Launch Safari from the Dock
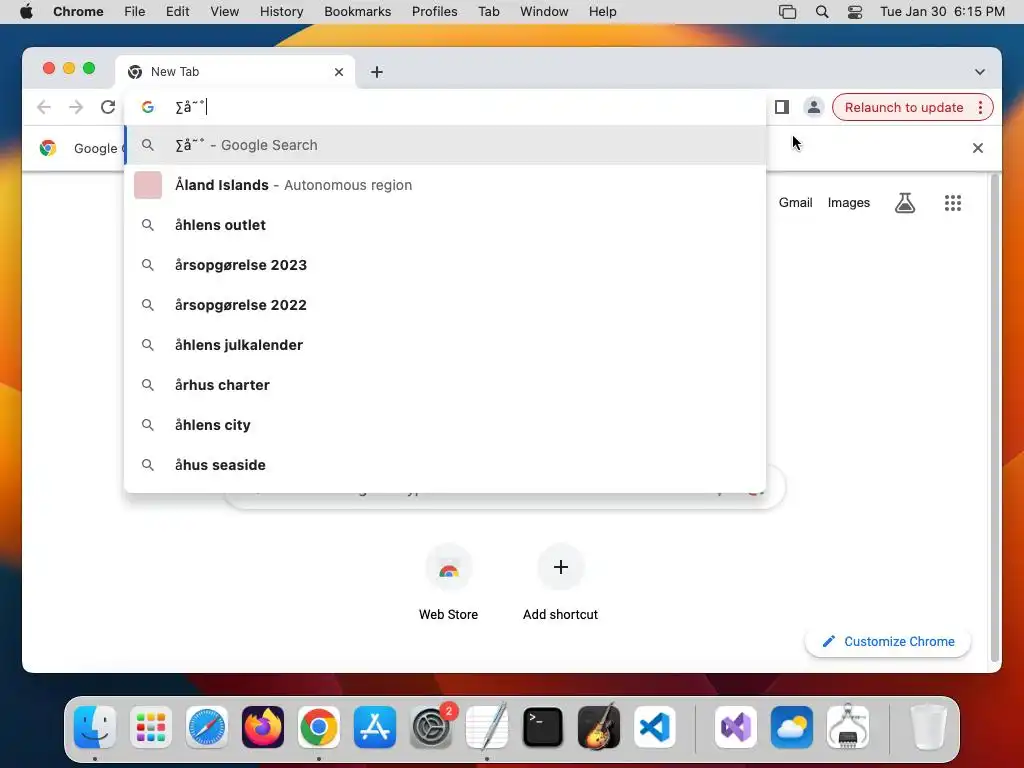 (x=207, y=727)
